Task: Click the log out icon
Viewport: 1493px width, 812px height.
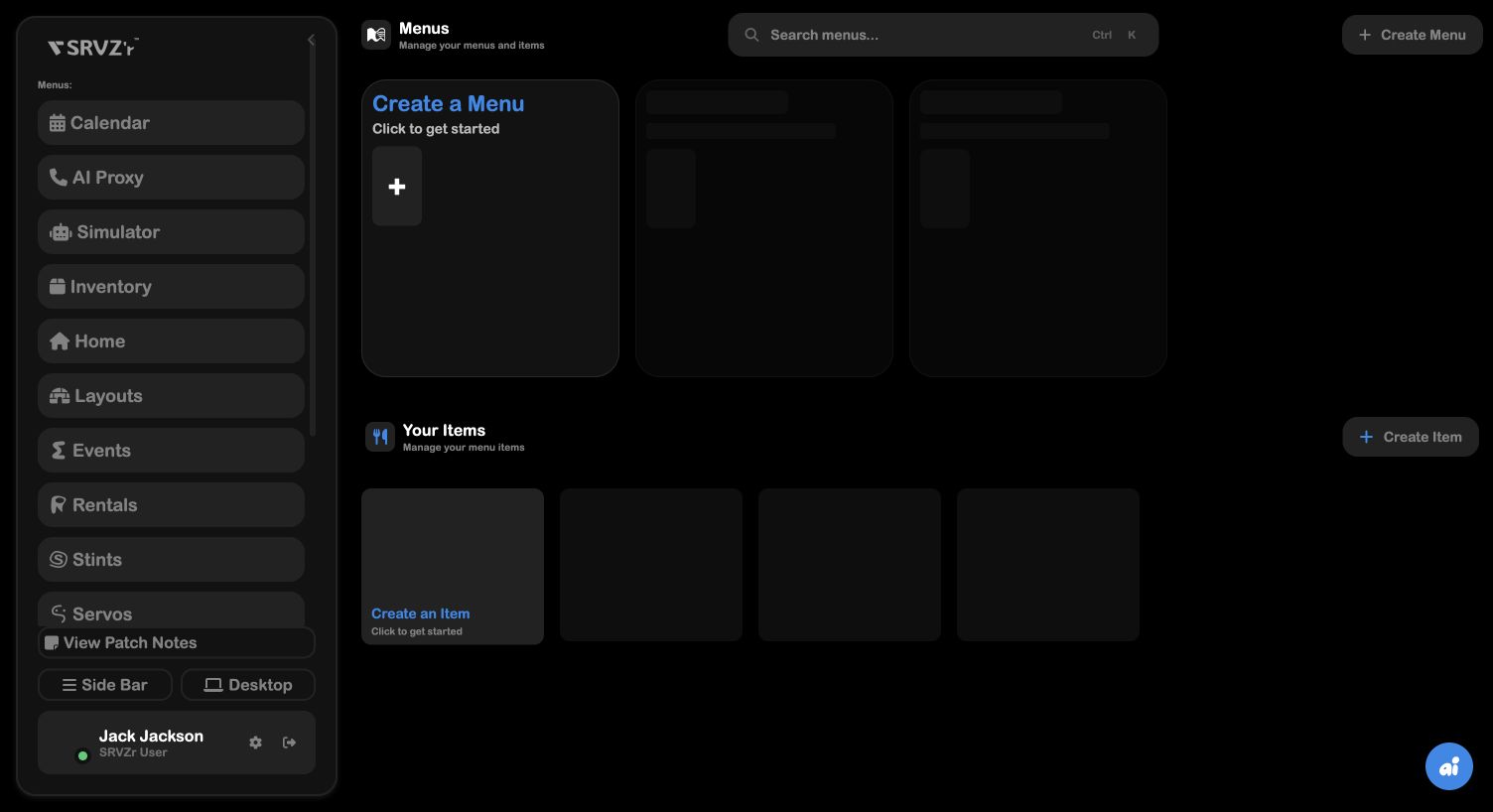Action: 290,743
